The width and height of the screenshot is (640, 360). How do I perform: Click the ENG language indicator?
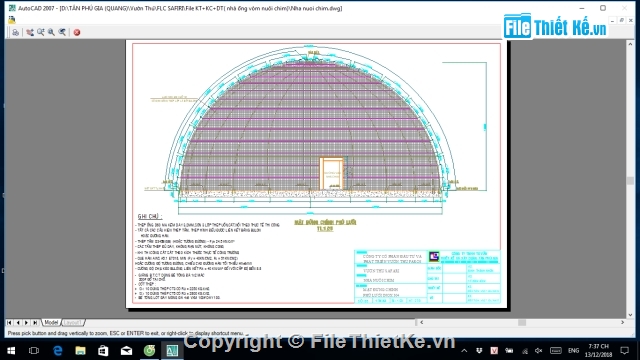573,351
